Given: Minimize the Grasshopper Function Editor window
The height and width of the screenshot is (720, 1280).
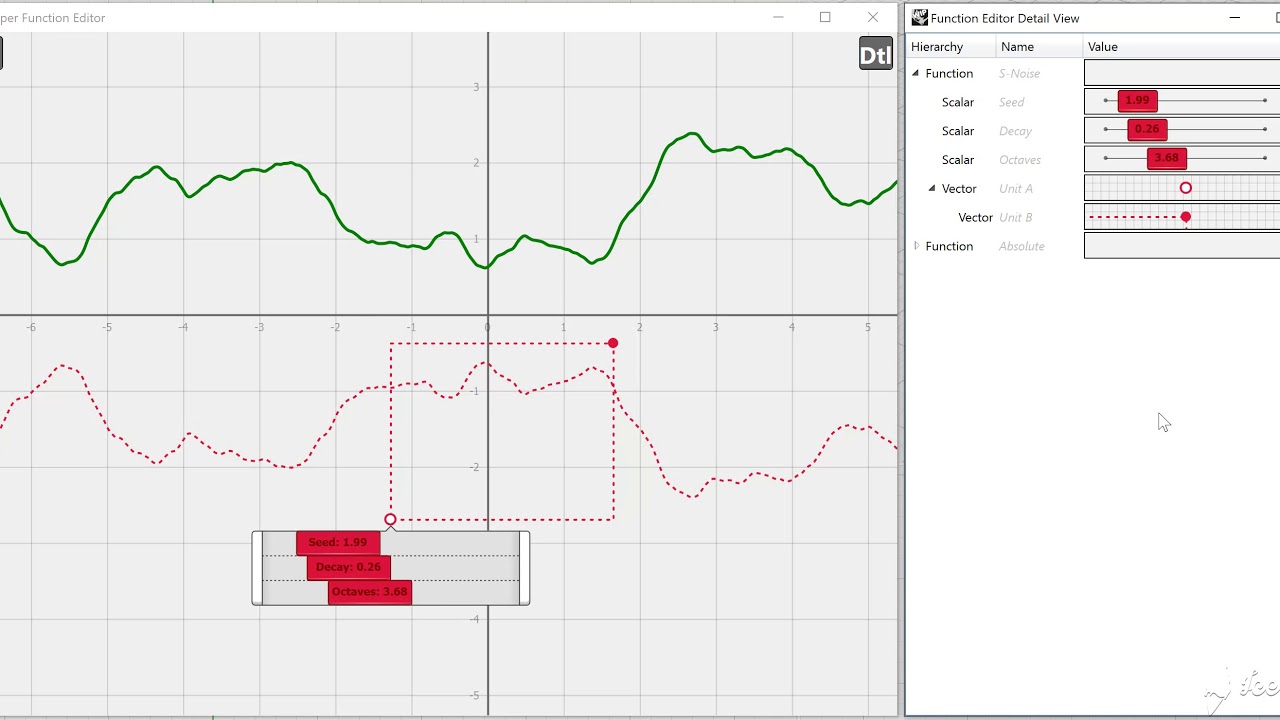Looking at the screenshot, I should (x=778, y=17).
